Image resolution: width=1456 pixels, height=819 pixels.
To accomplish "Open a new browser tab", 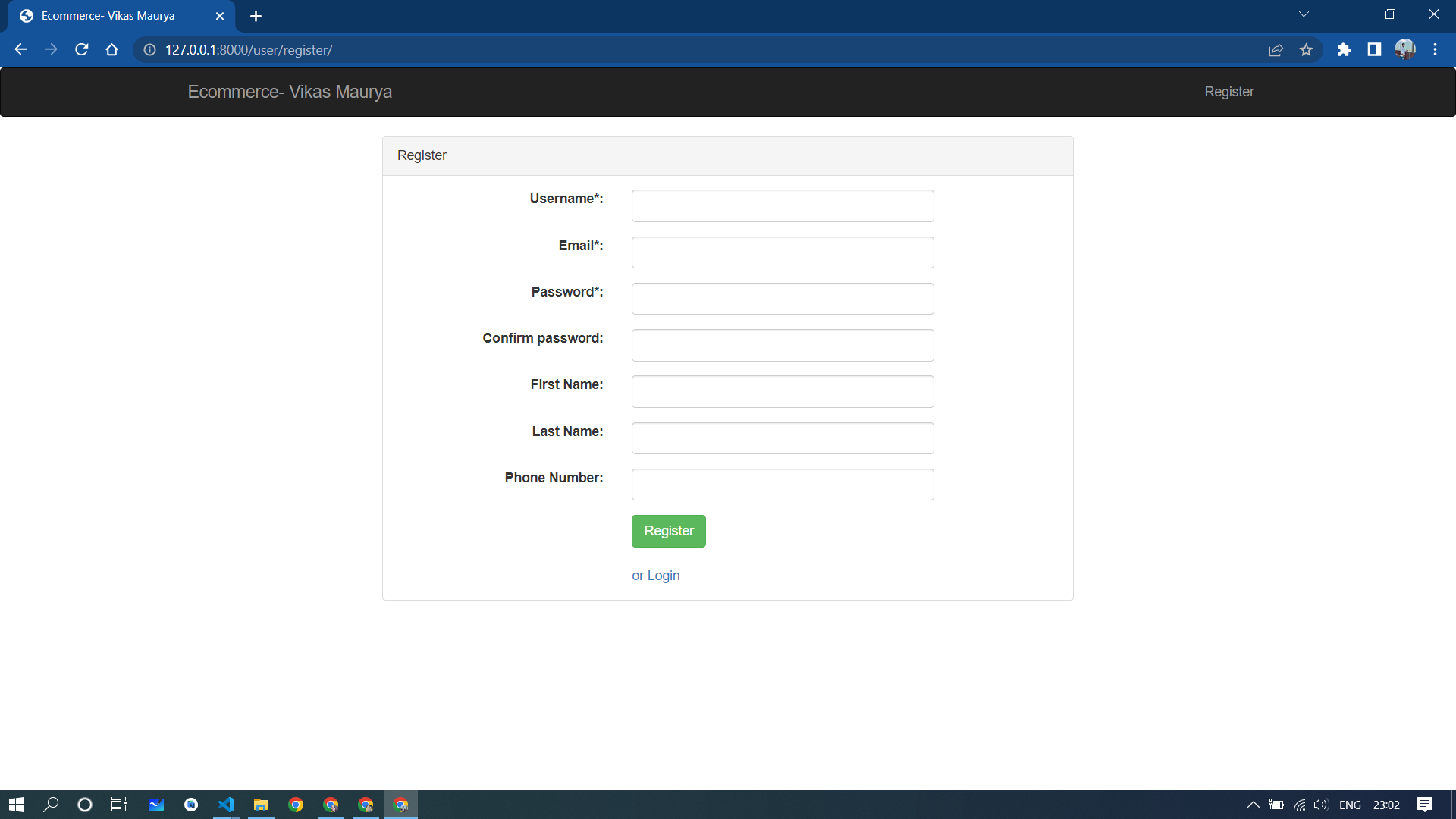I will (x=256, y=16).
